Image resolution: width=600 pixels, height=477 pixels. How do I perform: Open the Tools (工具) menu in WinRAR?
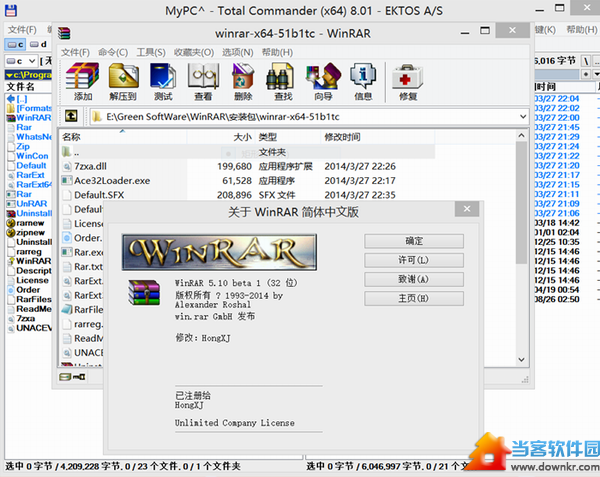point(151,52)
